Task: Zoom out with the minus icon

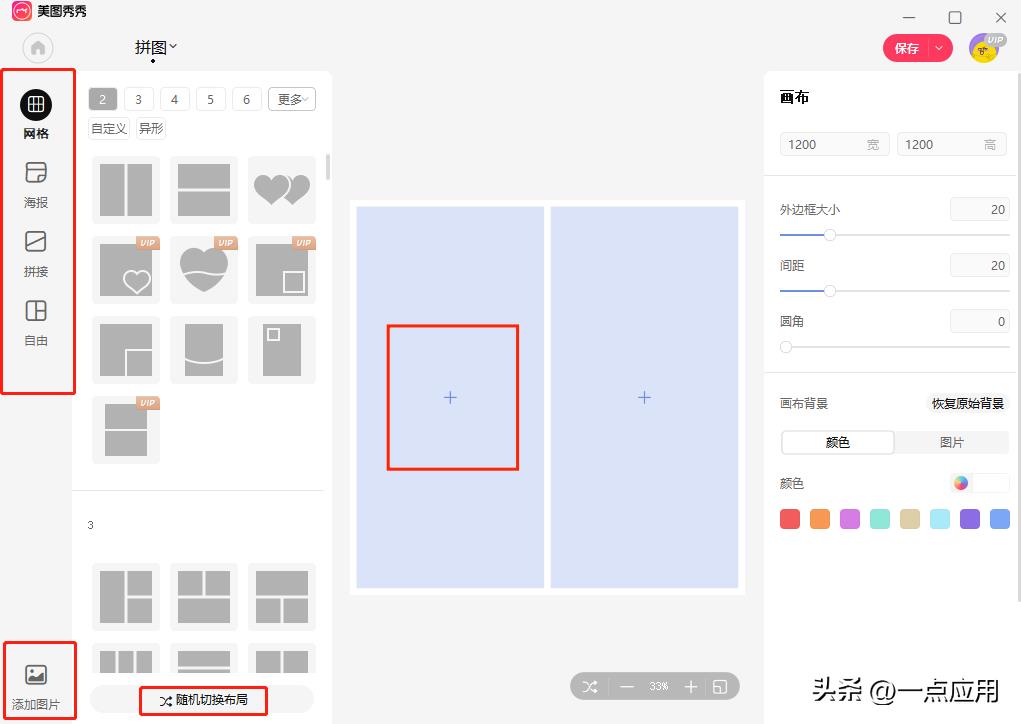Action: 627,687
